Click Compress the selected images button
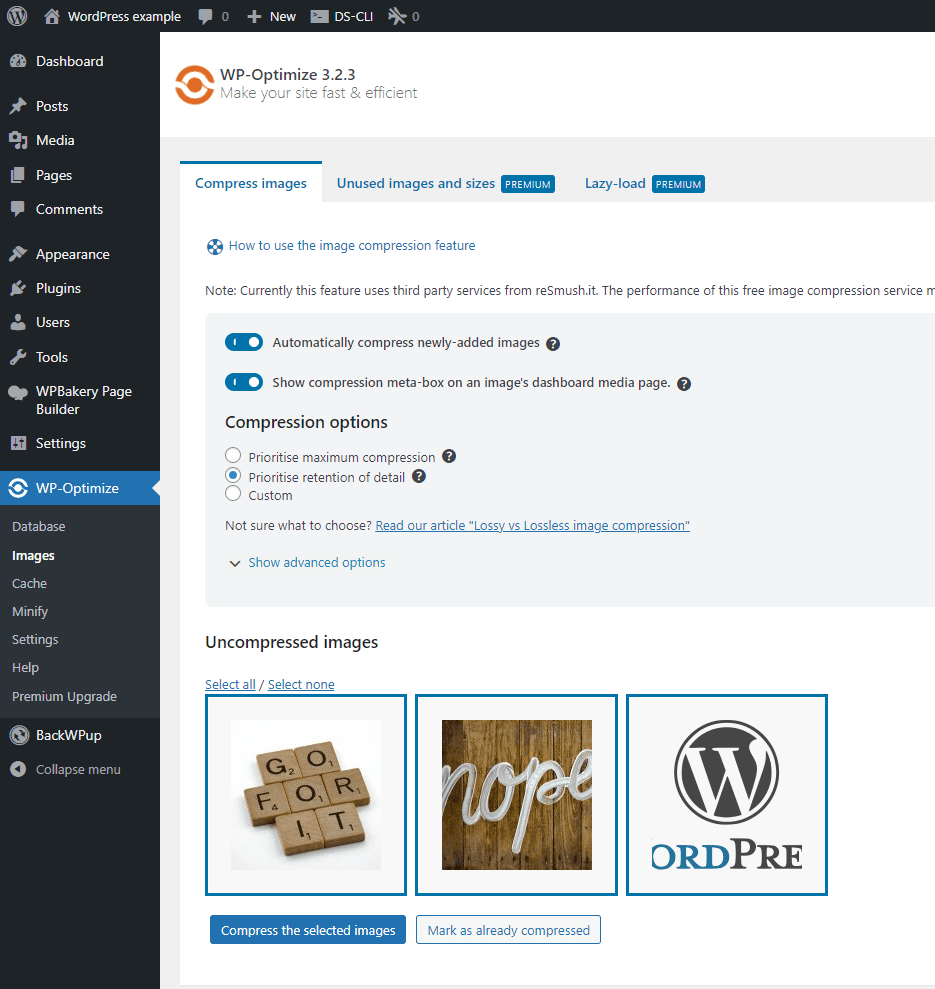The height and width of the screenshot is (989, 935). coord(308,930)
